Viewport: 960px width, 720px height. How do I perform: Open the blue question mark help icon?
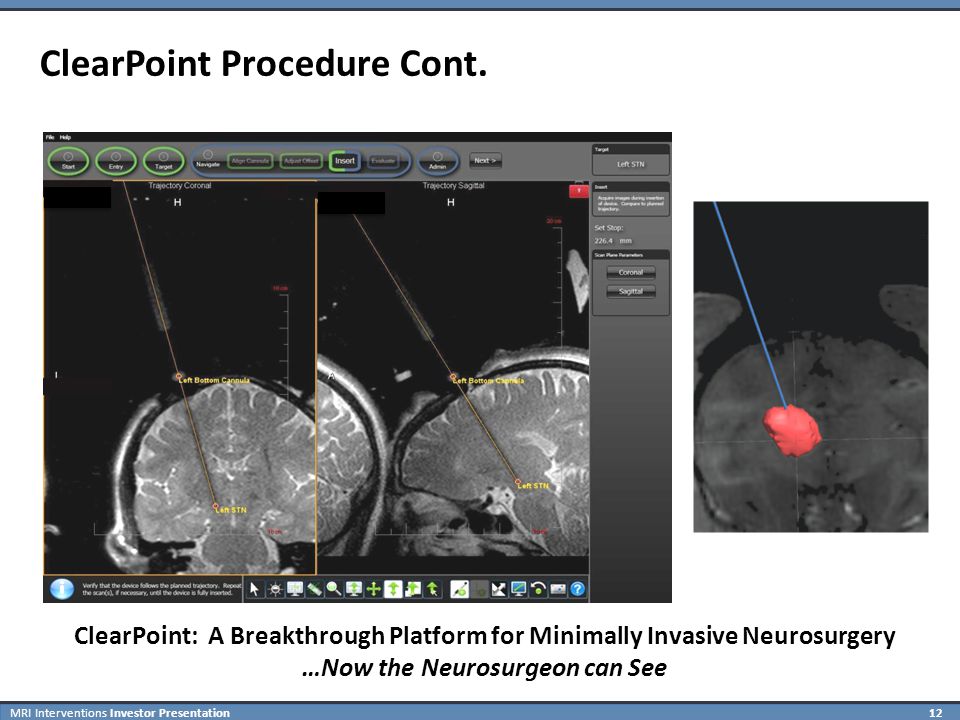pos(577,589)
